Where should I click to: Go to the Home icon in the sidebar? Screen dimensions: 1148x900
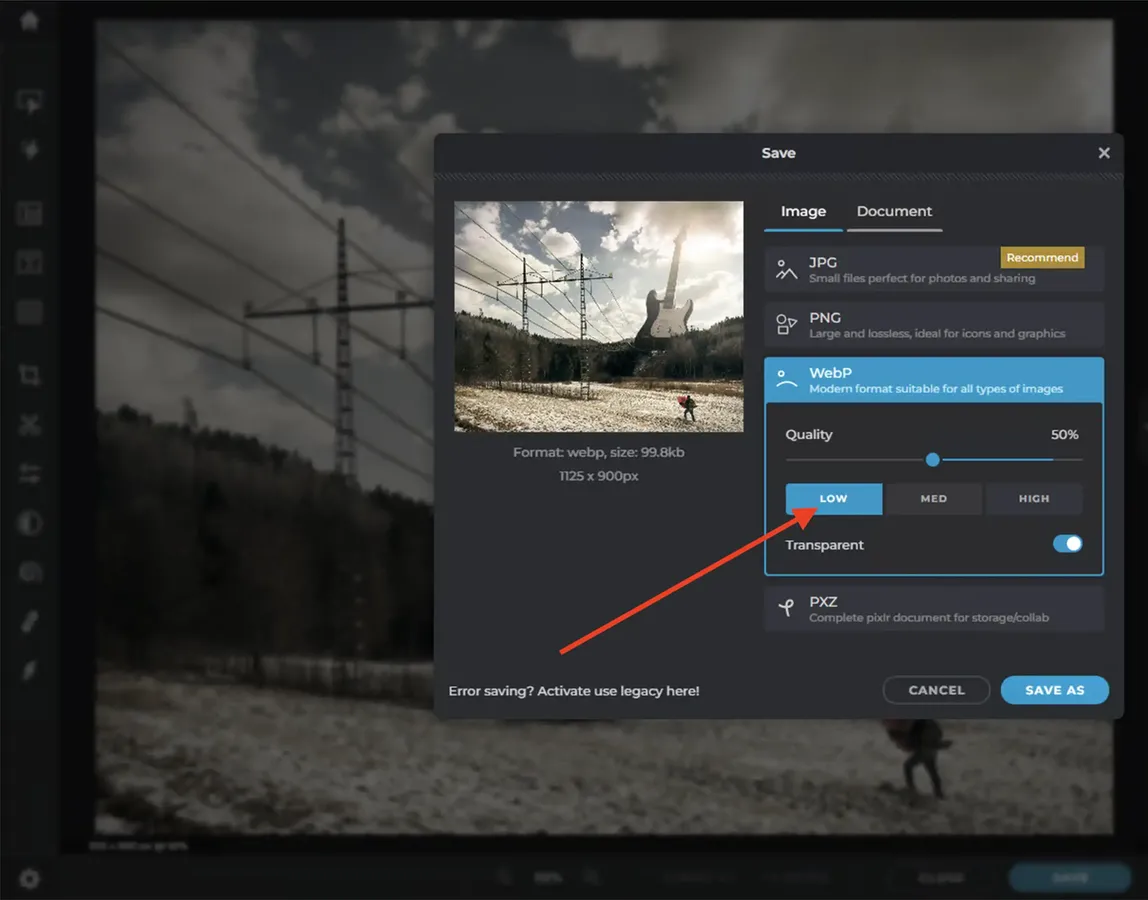(x=29, y=21)
